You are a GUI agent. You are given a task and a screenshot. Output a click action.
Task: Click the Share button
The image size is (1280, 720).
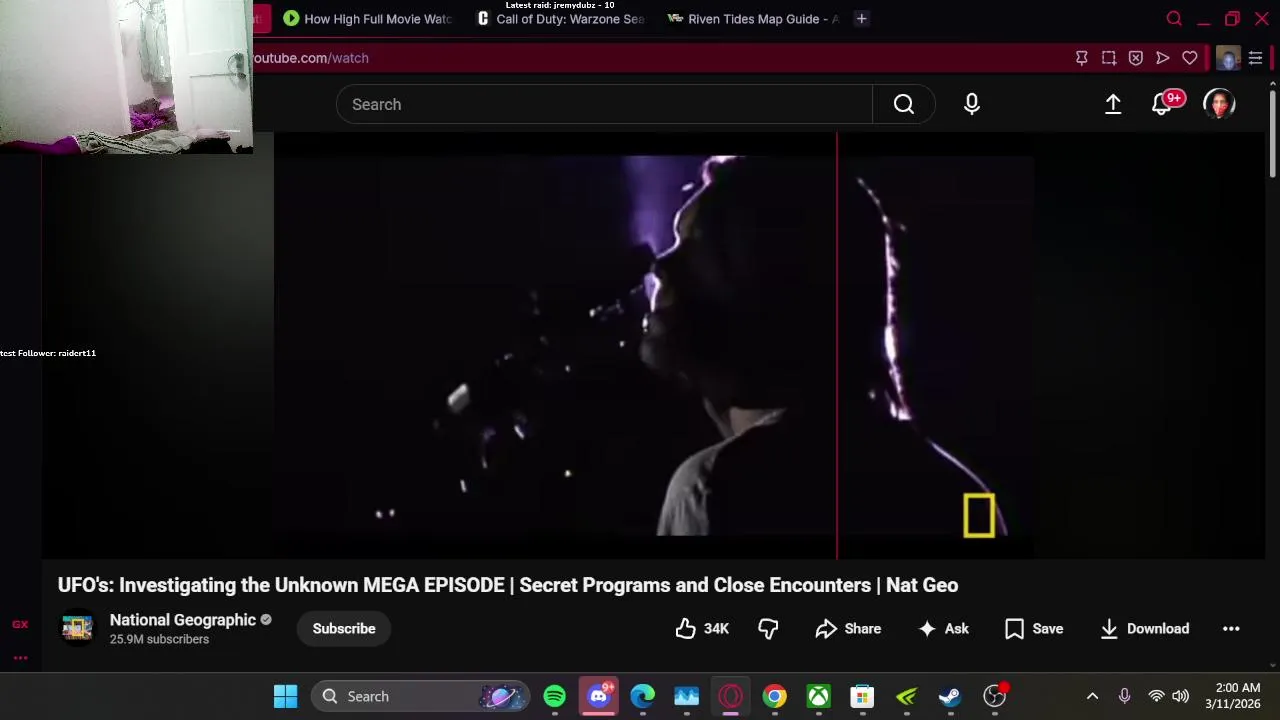pyautogui.click(x=848, y=629)
